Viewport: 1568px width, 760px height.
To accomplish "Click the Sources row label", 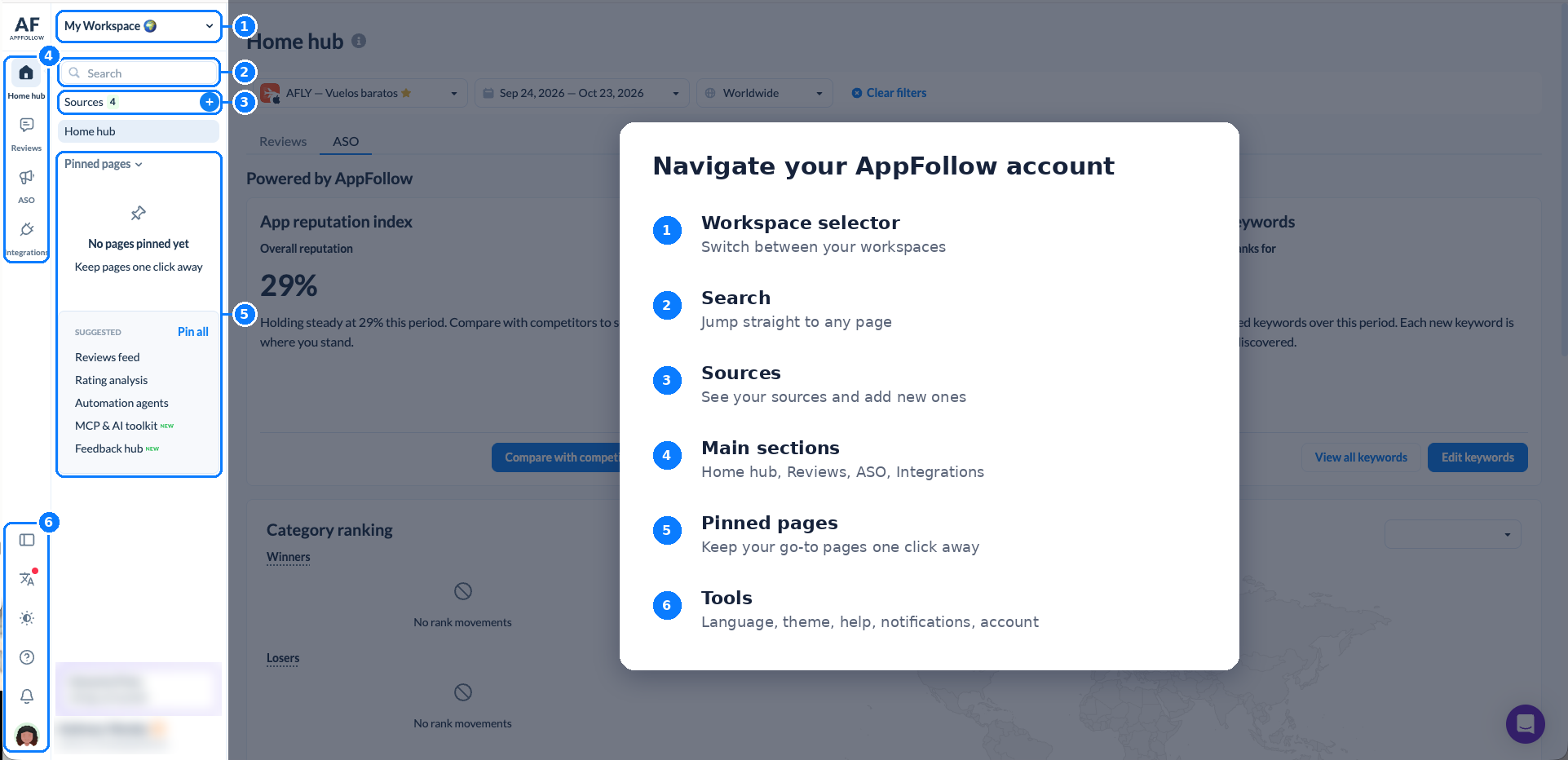I will click(84, 102).
